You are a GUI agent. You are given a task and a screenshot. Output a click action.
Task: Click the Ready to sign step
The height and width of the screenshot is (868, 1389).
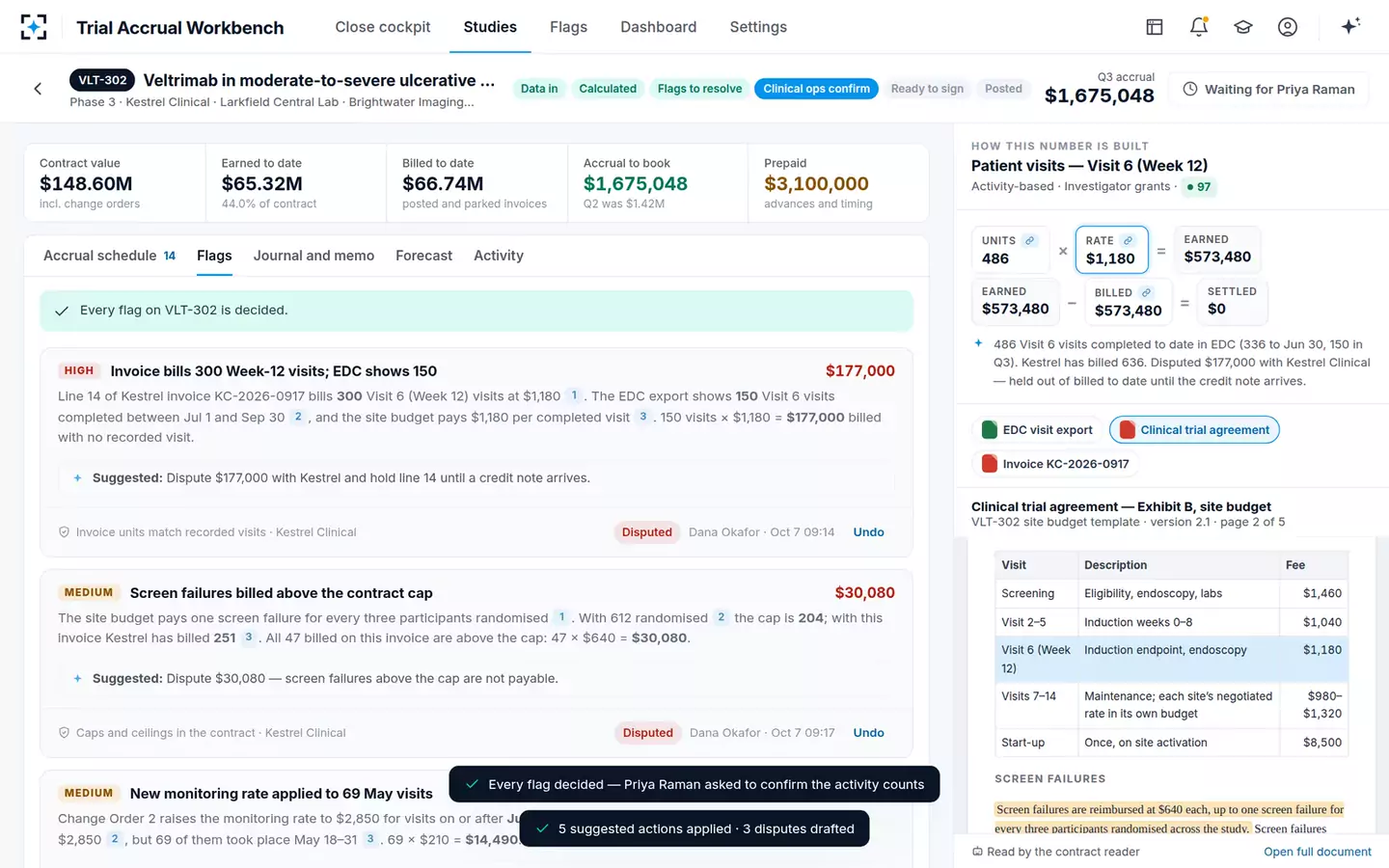pos(927,89)
